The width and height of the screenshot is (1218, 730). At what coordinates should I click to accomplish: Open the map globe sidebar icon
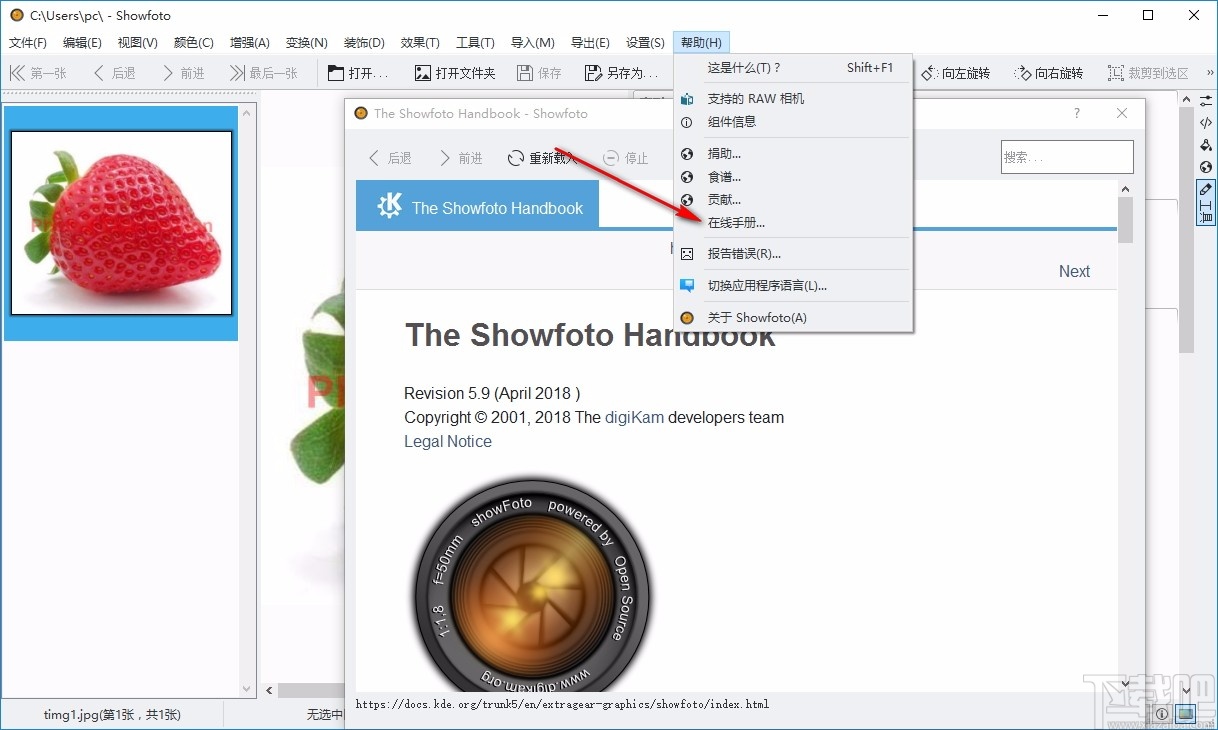1206,167
